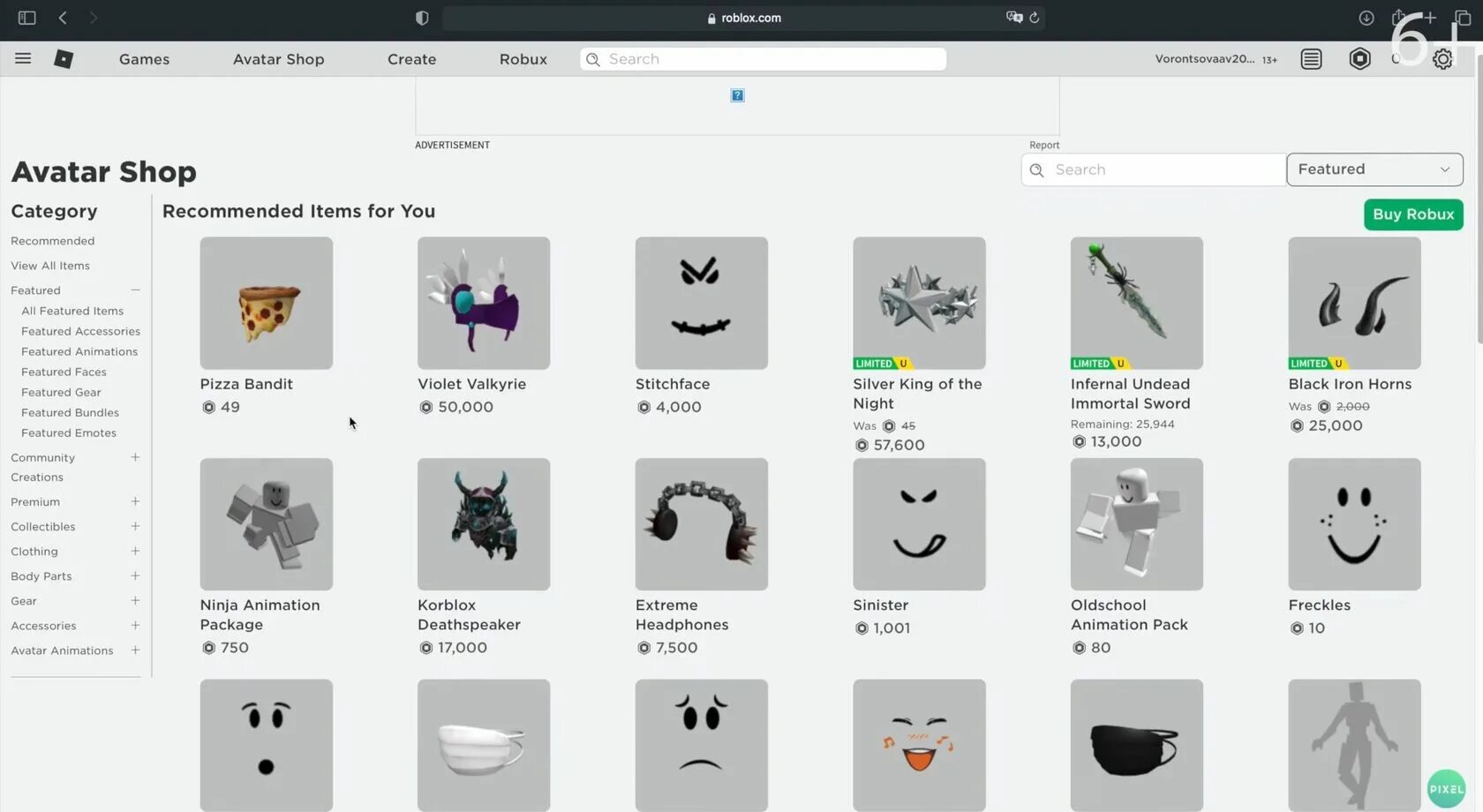Expand the Accessories category
Image resolution: width=1483 pixels, height=812 pixels.
click(x=135, y=625)
